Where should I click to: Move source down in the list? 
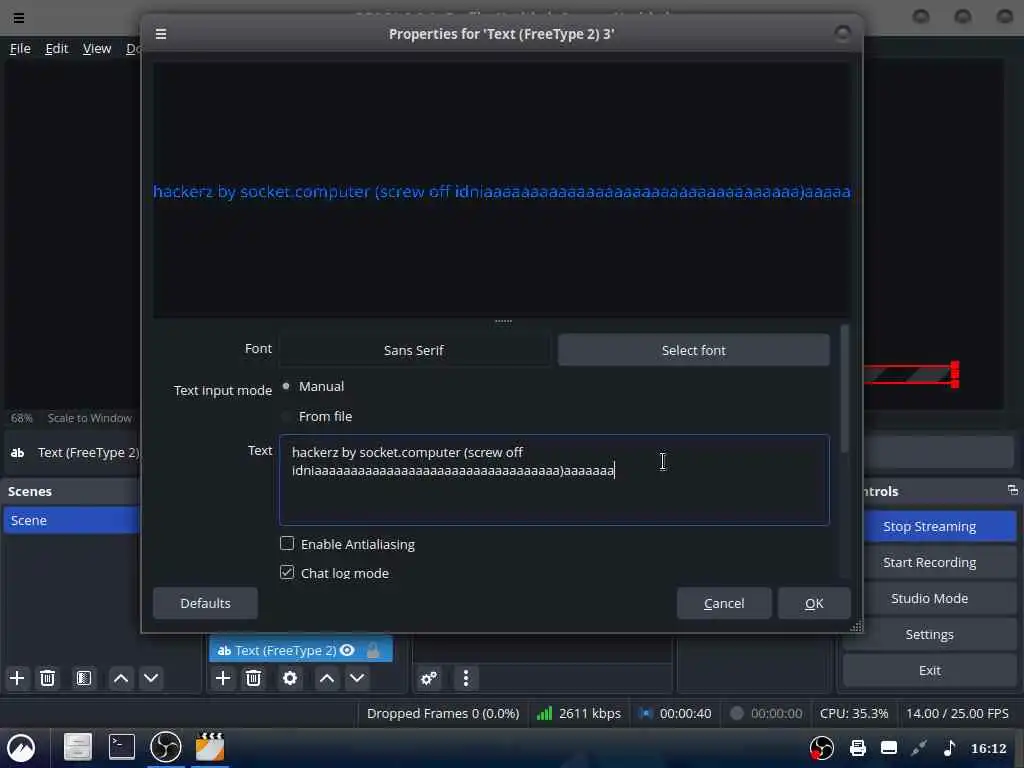[x=357, y=678]
